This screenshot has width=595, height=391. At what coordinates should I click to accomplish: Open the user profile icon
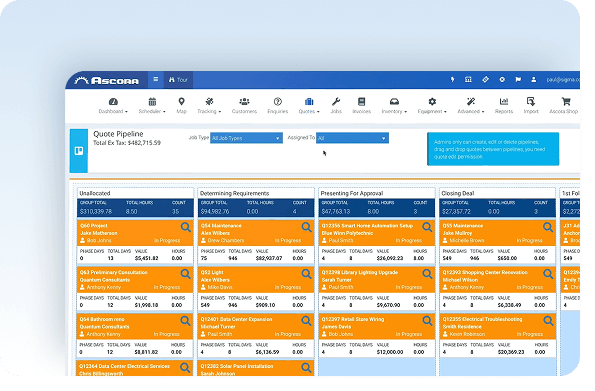click(534, 80)
